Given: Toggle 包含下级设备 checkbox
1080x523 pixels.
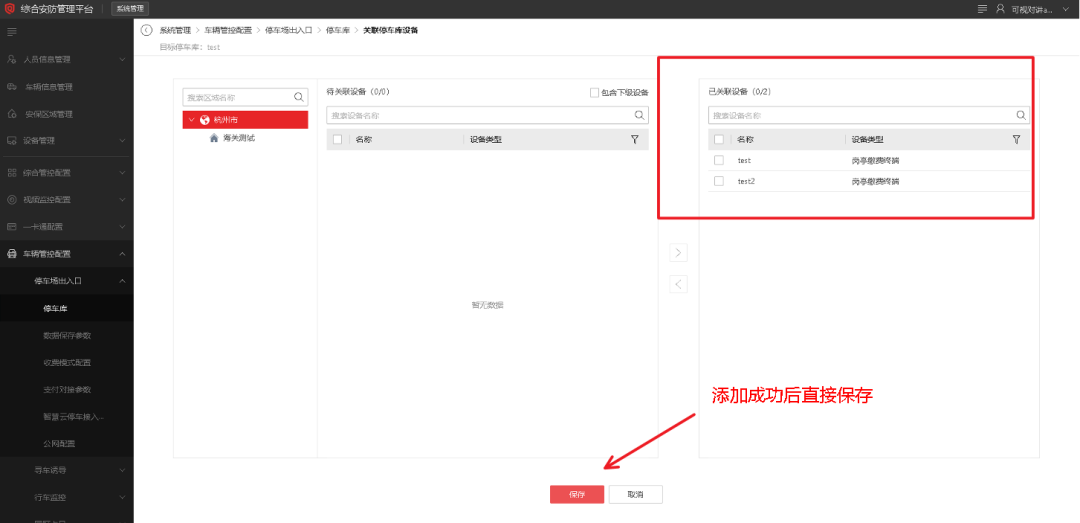Looking at the screenshot, I should (x=594, y=92).
